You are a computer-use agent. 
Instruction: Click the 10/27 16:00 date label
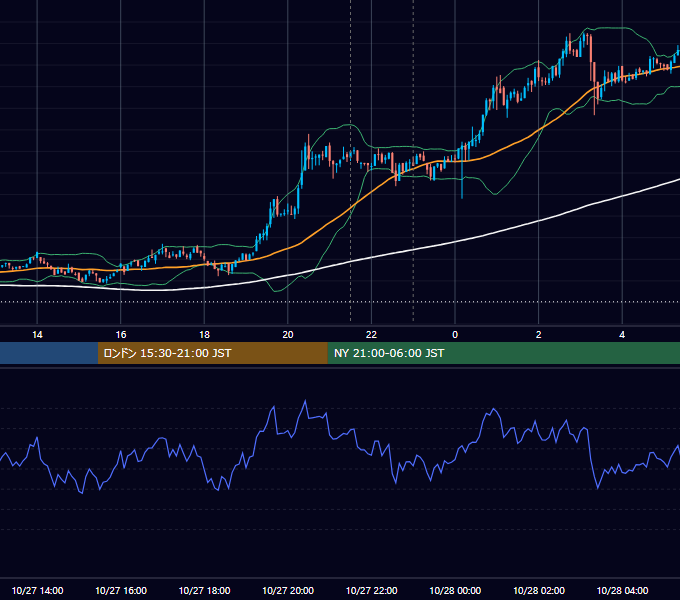(121, 590)
